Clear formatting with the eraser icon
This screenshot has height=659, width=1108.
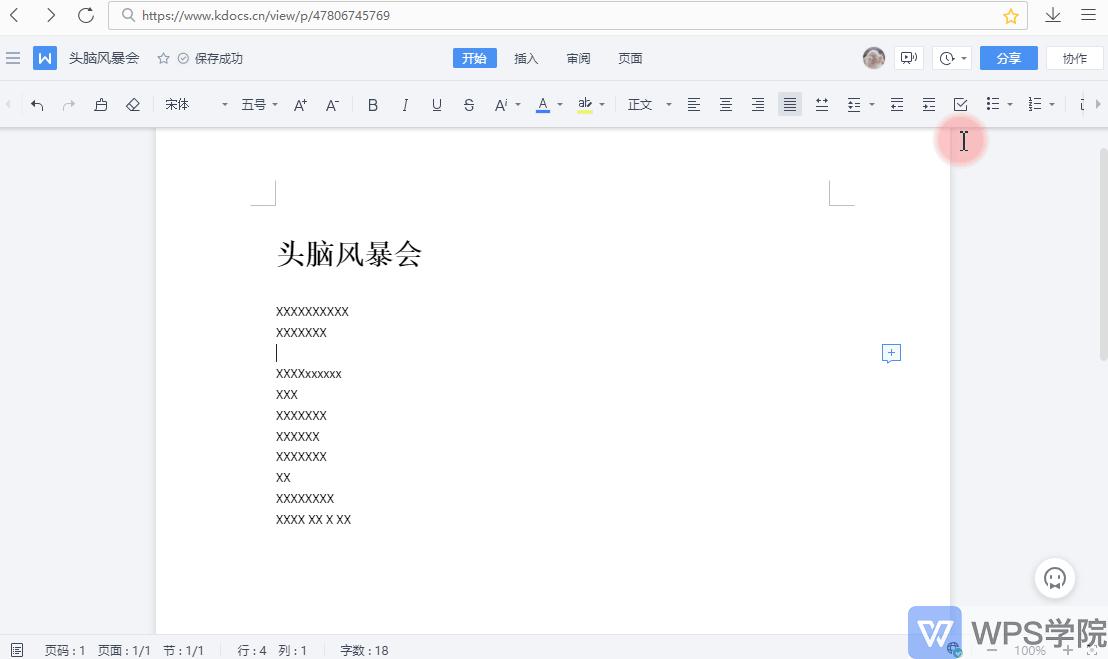[133, 104]
